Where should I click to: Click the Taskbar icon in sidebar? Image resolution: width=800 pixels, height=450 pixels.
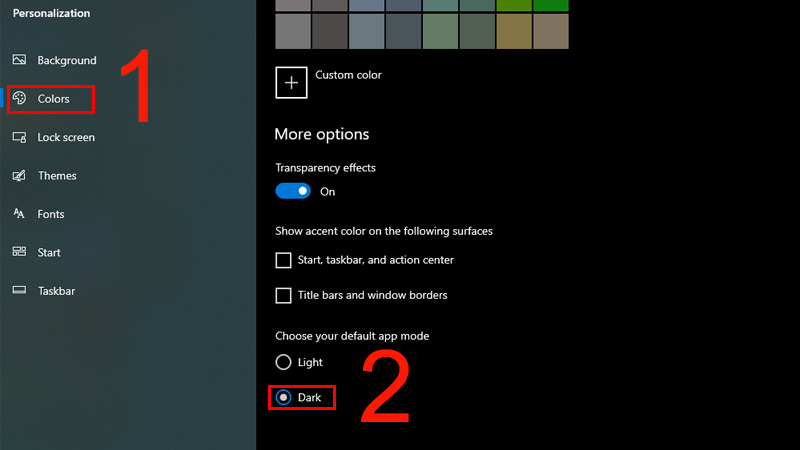[19, 290]
